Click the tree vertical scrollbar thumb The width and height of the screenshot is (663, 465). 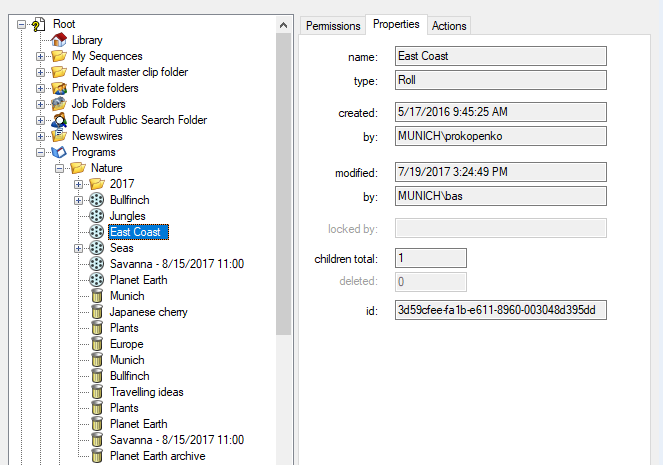284,184
